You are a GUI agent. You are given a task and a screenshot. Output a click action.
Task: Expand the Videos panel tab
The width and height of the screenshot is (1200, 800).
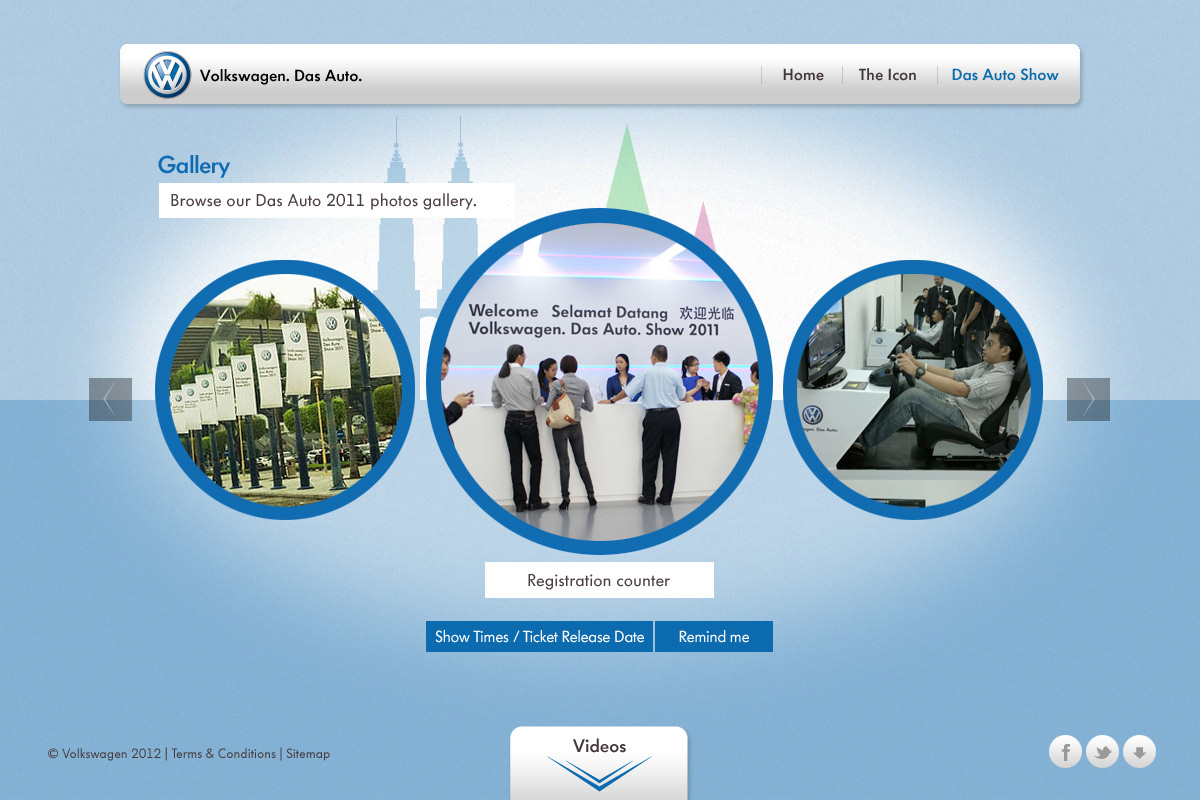(599, 763)
